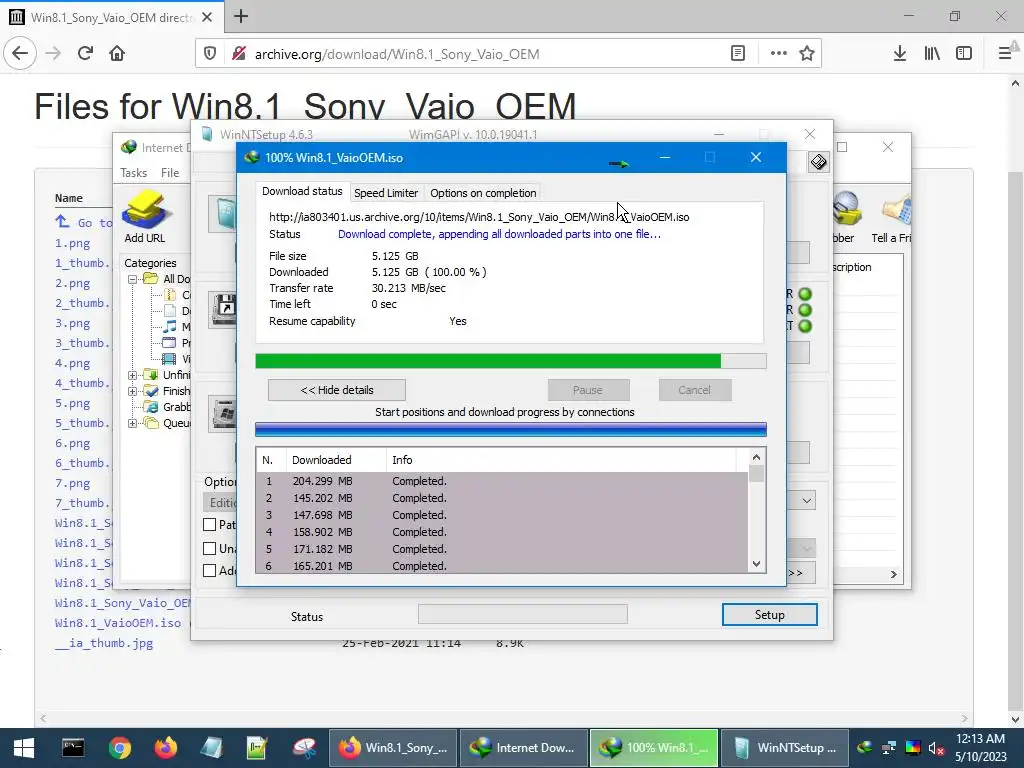Click Tell a Friend icon in IDM
The width and height of the screenshot is (1024, 768).
(x=891, y=217)
